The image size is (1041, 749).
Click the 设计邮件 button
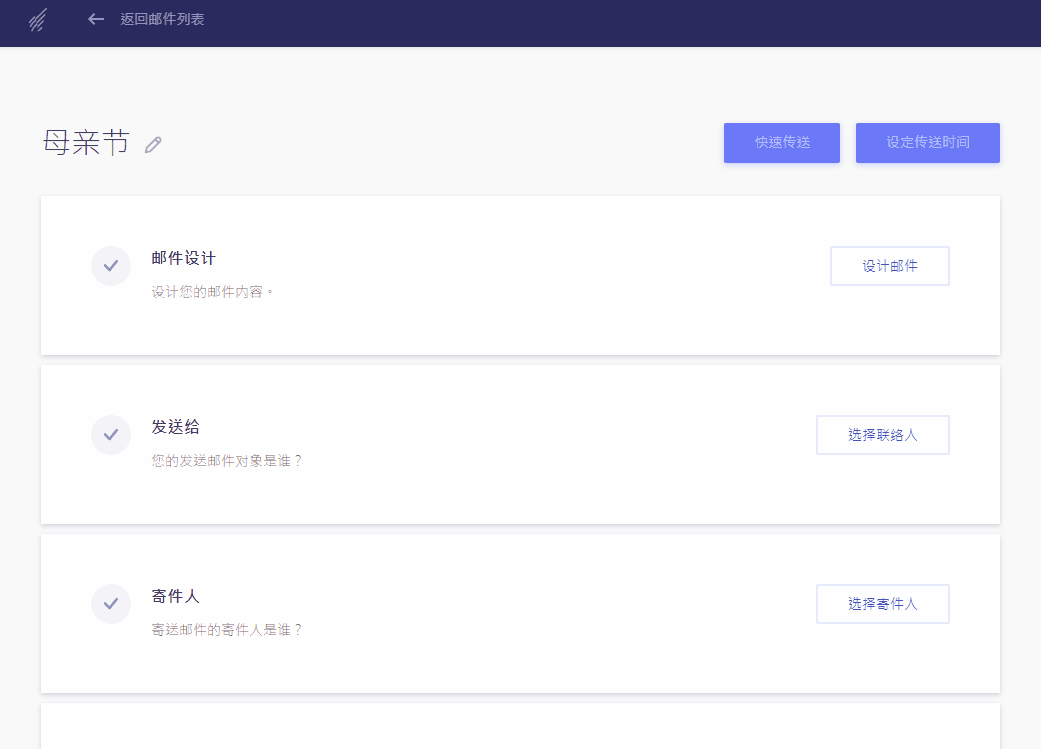pos(890,266)
